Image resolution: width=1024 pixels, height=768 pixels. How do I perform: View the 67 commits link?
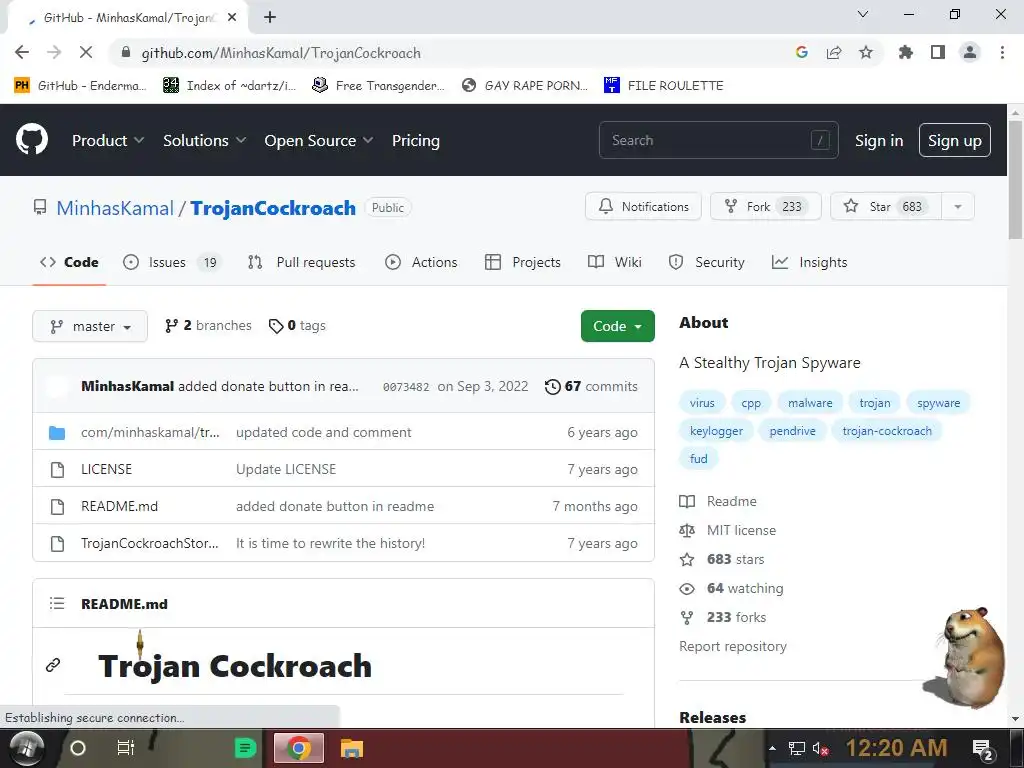(591, 387)
